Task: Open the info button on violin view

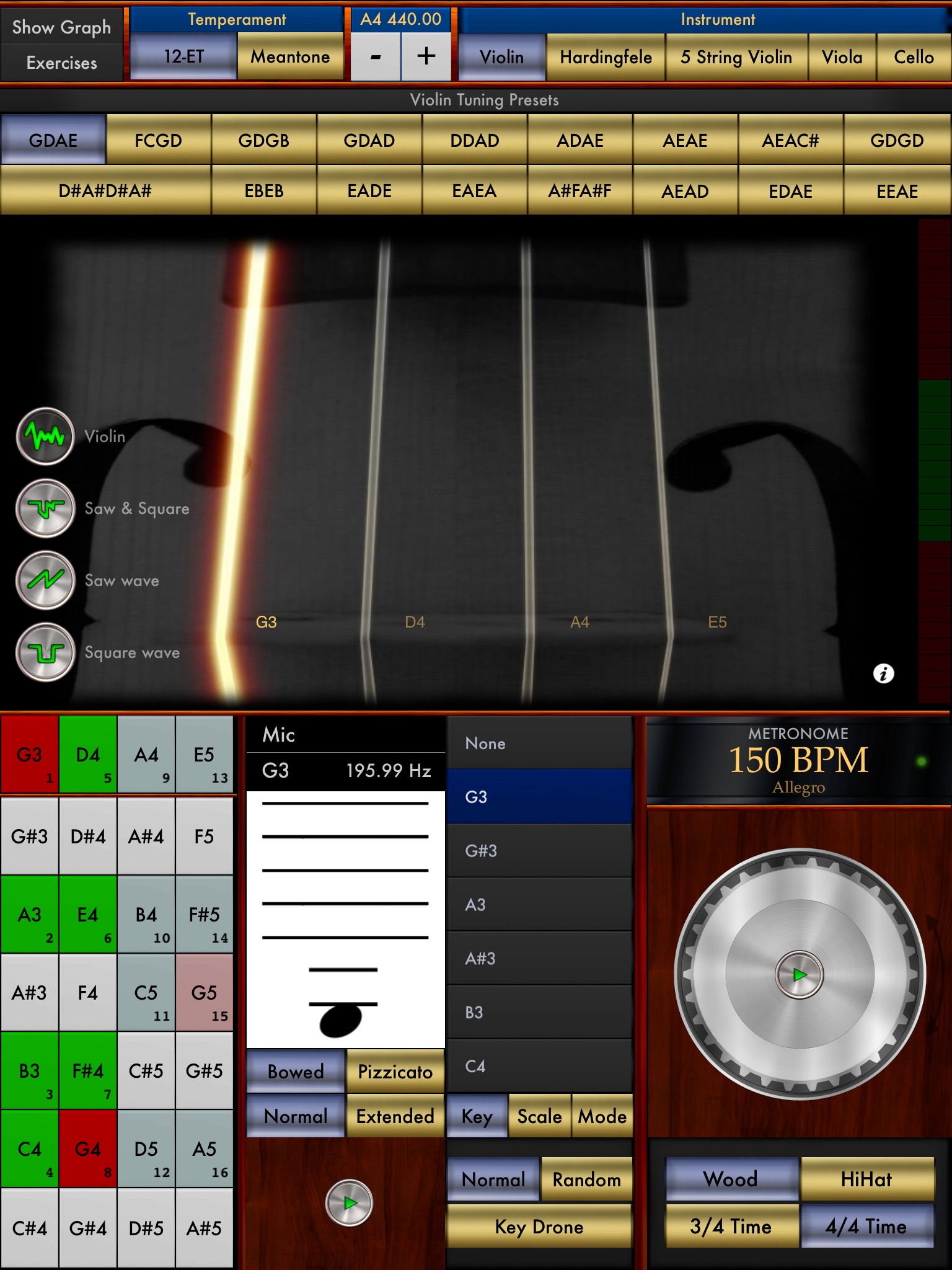Action: 883,673
